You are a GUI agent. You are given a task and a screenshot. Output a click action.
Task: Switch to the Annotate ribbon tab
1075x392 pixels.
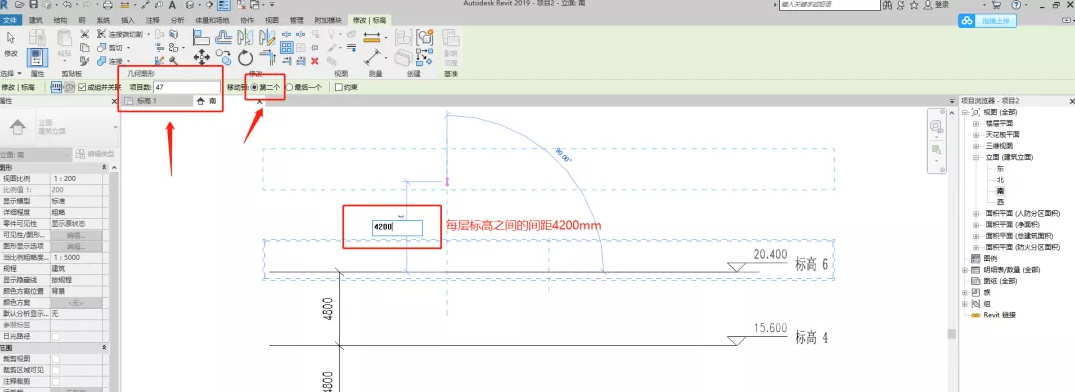tap(152, 21)
